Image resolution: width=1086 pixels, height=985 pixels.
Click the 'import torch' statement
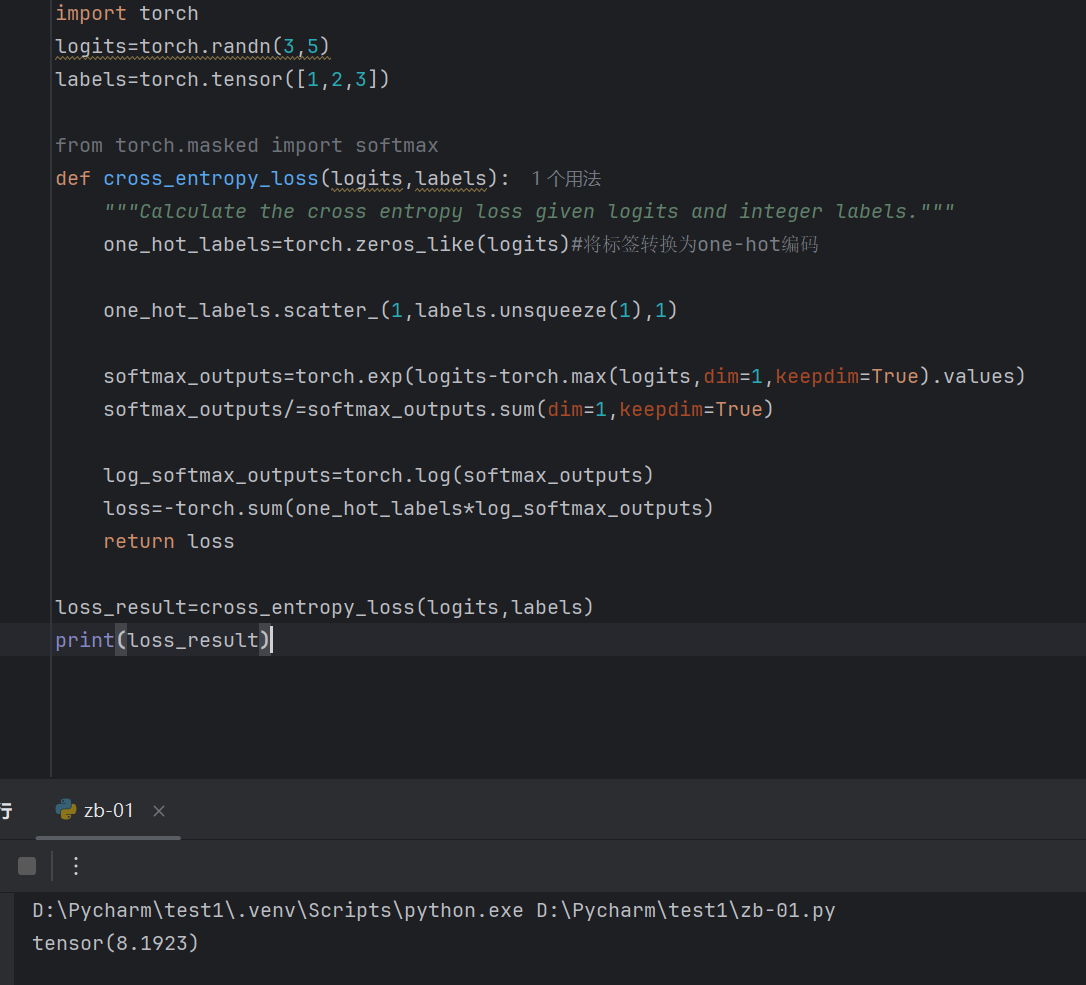coord(127,13)
